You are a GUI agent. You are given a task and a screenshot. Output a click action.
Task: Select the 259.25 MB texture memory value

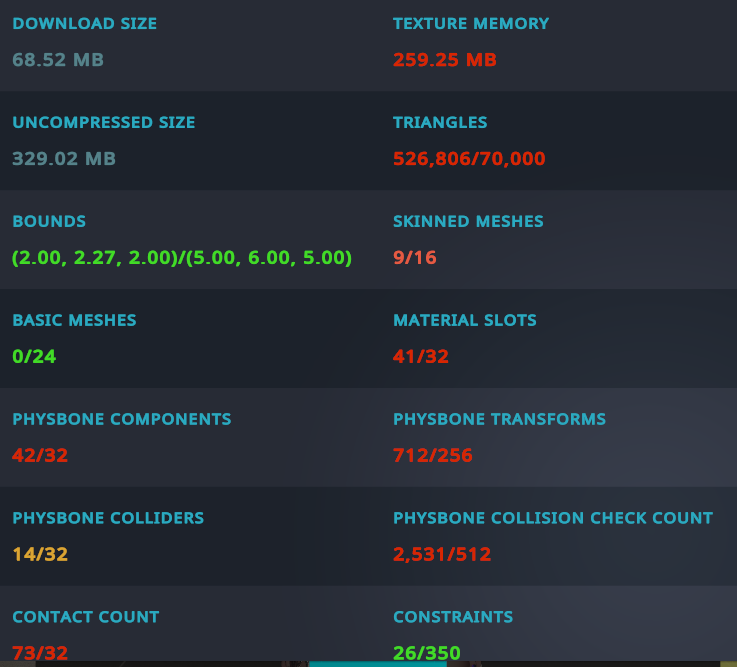tap(445, 60)
